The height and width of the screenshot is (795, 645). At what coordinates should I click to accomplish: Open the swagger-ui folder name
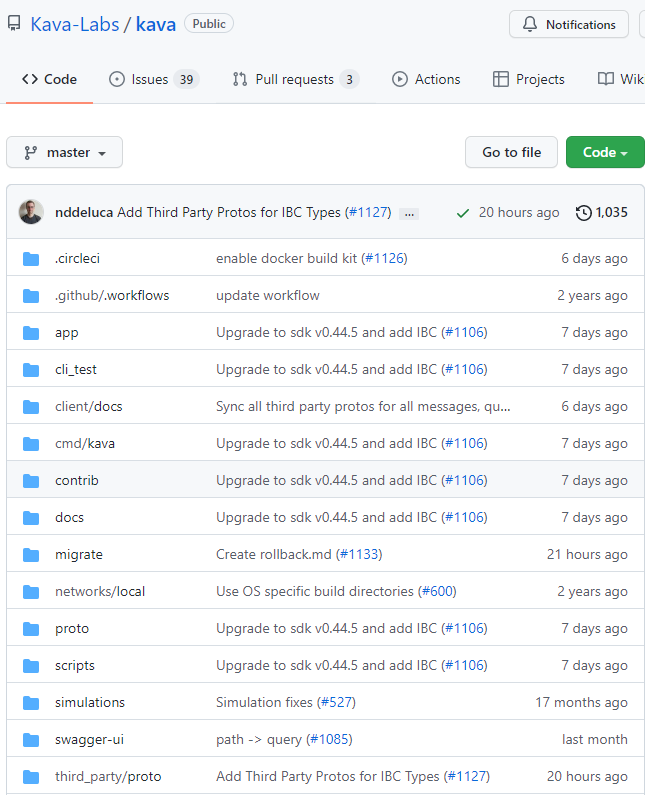pos(89,740)
